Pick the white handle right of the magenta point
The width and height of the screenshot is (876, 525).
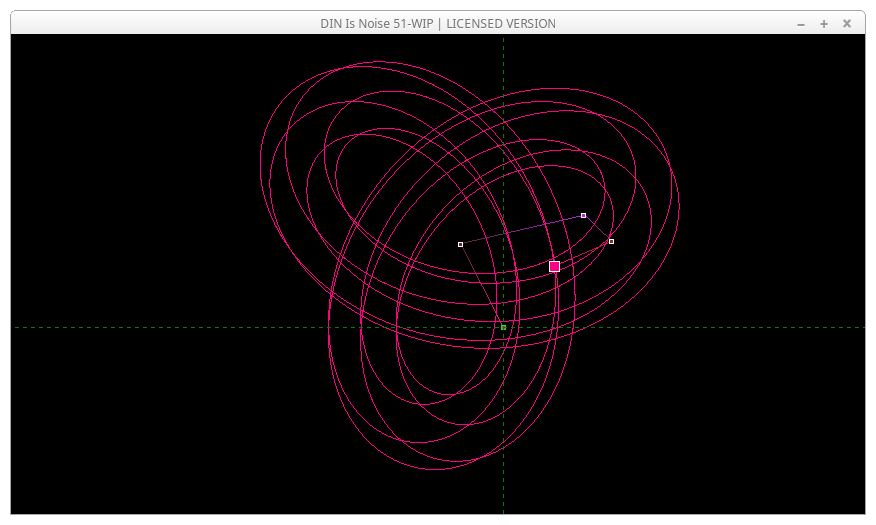click(611, 241)
